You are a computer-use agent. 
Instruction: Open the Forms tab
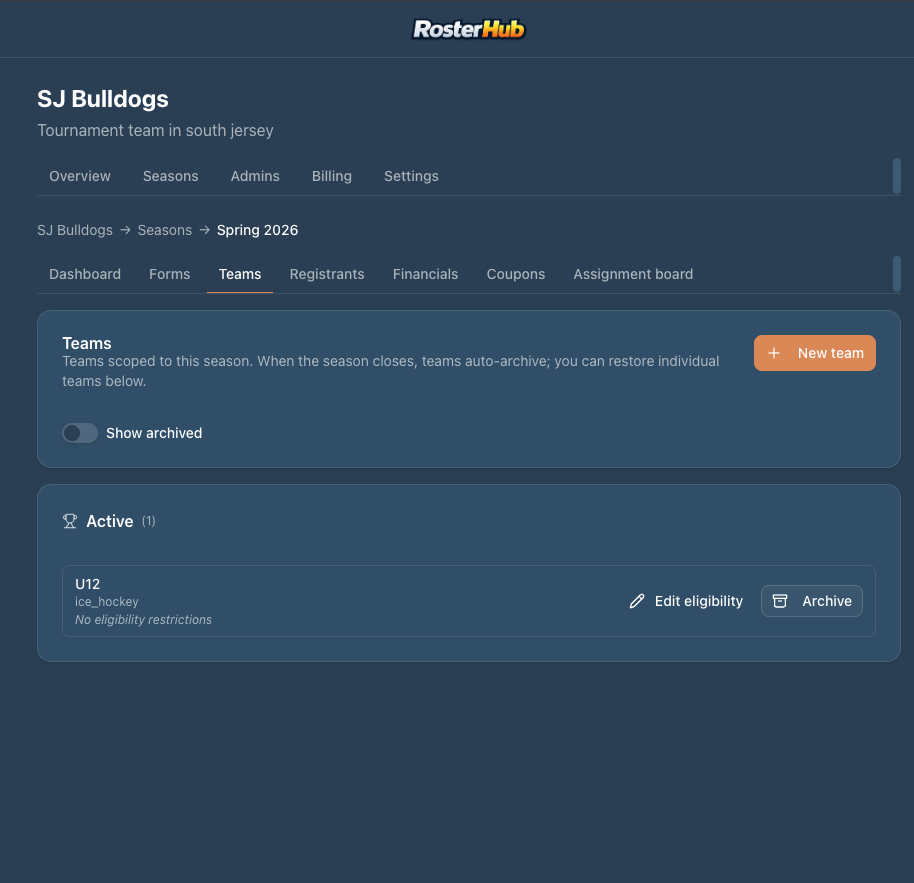point(170,274)
